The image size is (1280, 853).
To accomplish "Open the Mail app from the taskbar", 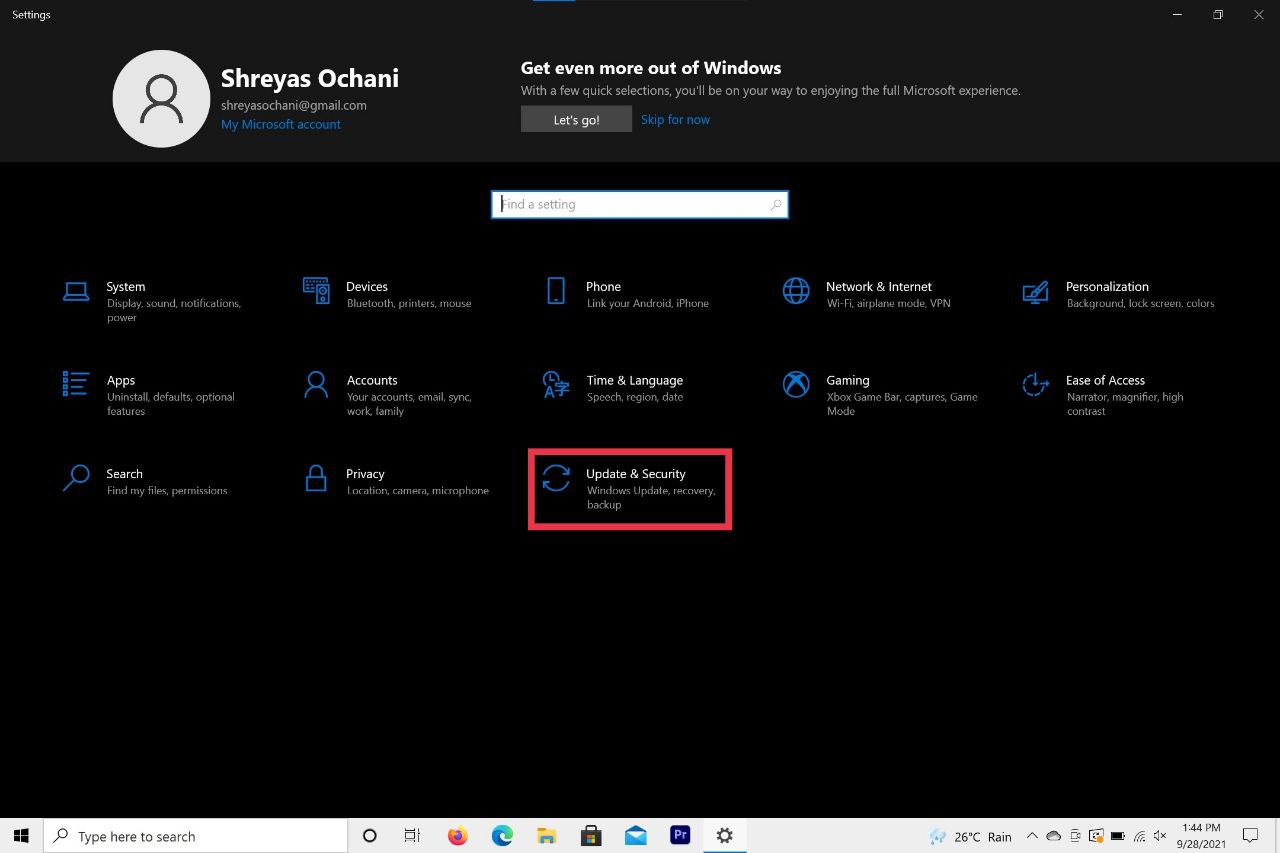I will click(x=635, y=836).
